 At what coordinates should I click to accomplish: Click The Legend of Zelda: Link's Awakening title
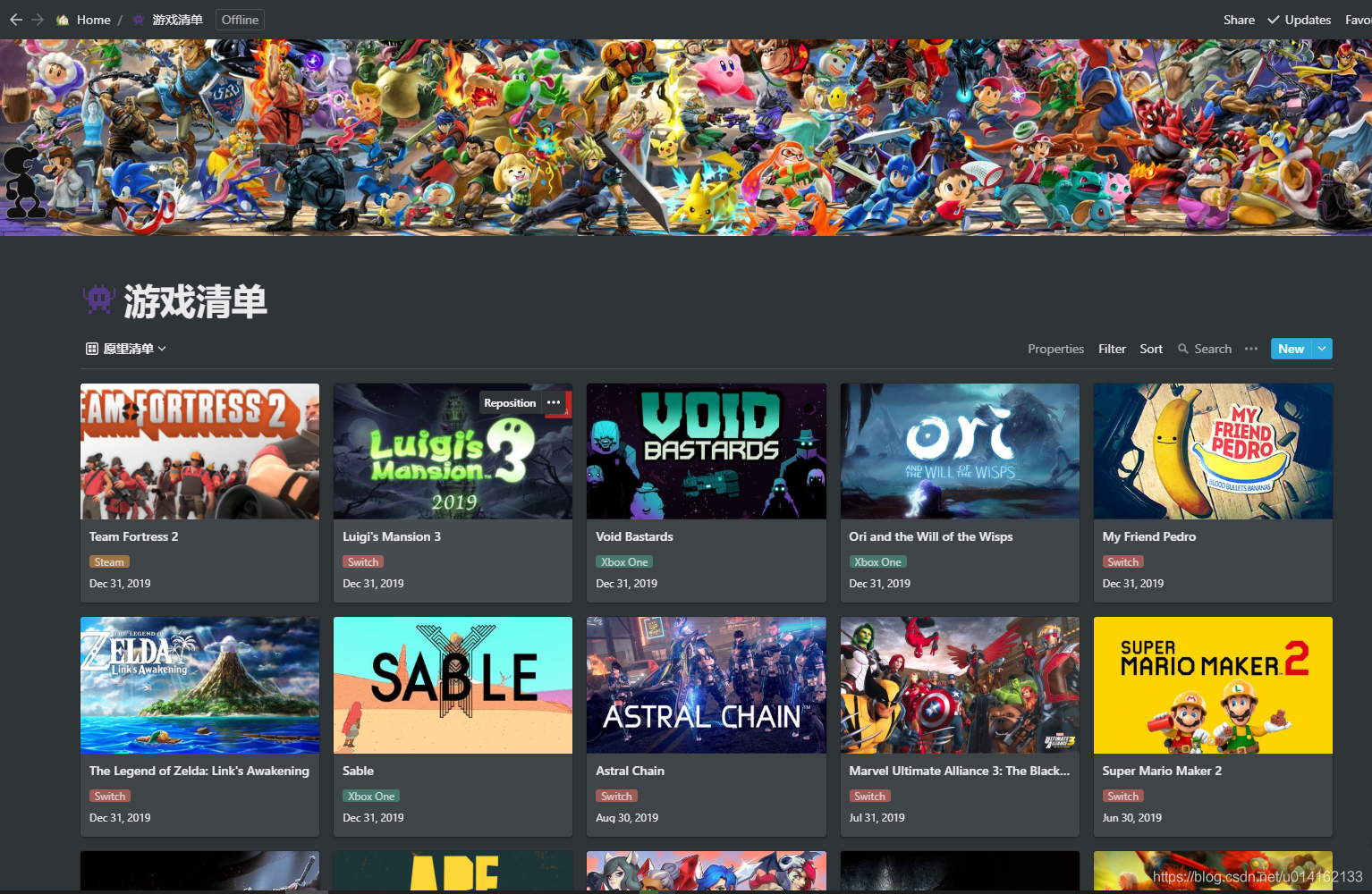point(199,771)
